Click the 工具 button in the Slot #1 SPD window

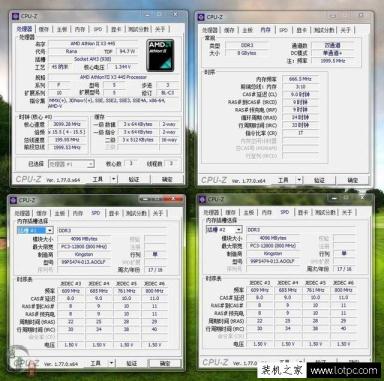coord(96,363)
